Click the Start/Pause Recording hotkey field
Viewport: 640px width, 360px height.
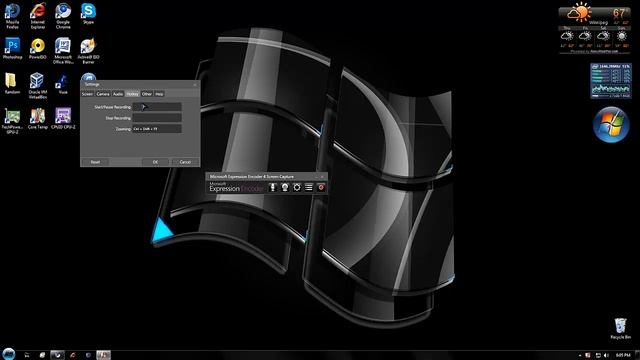(x=157, y=107)
